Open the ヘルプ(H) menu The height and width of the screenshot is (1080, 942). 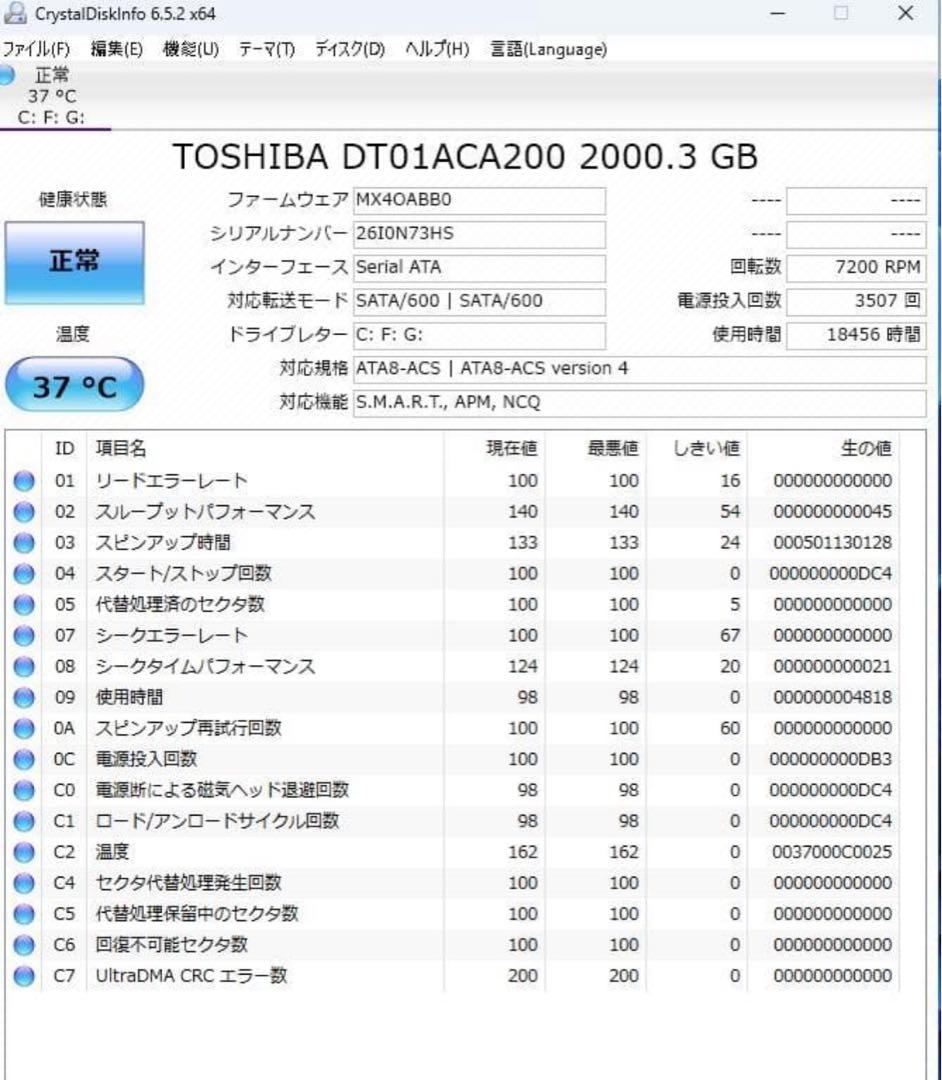click(x=437, y=48)
